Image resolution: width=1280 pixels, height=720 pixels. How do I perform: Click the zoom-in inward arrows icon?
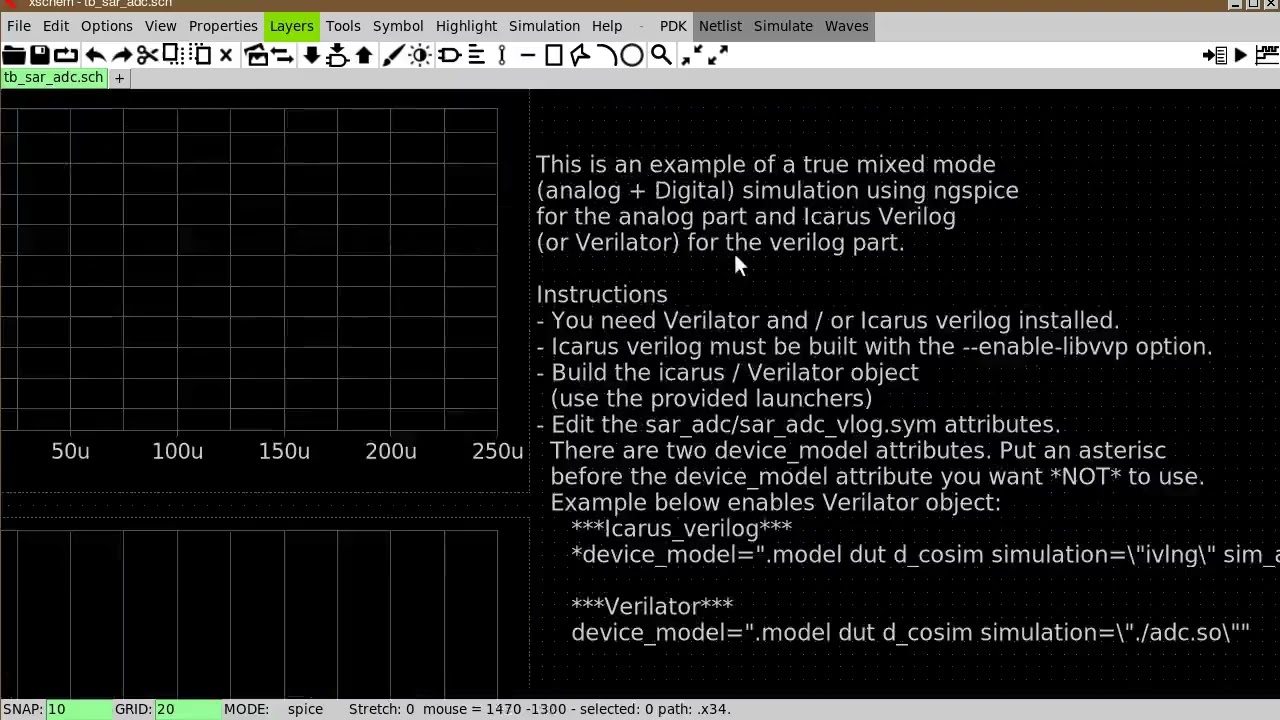tap(691, 55)
